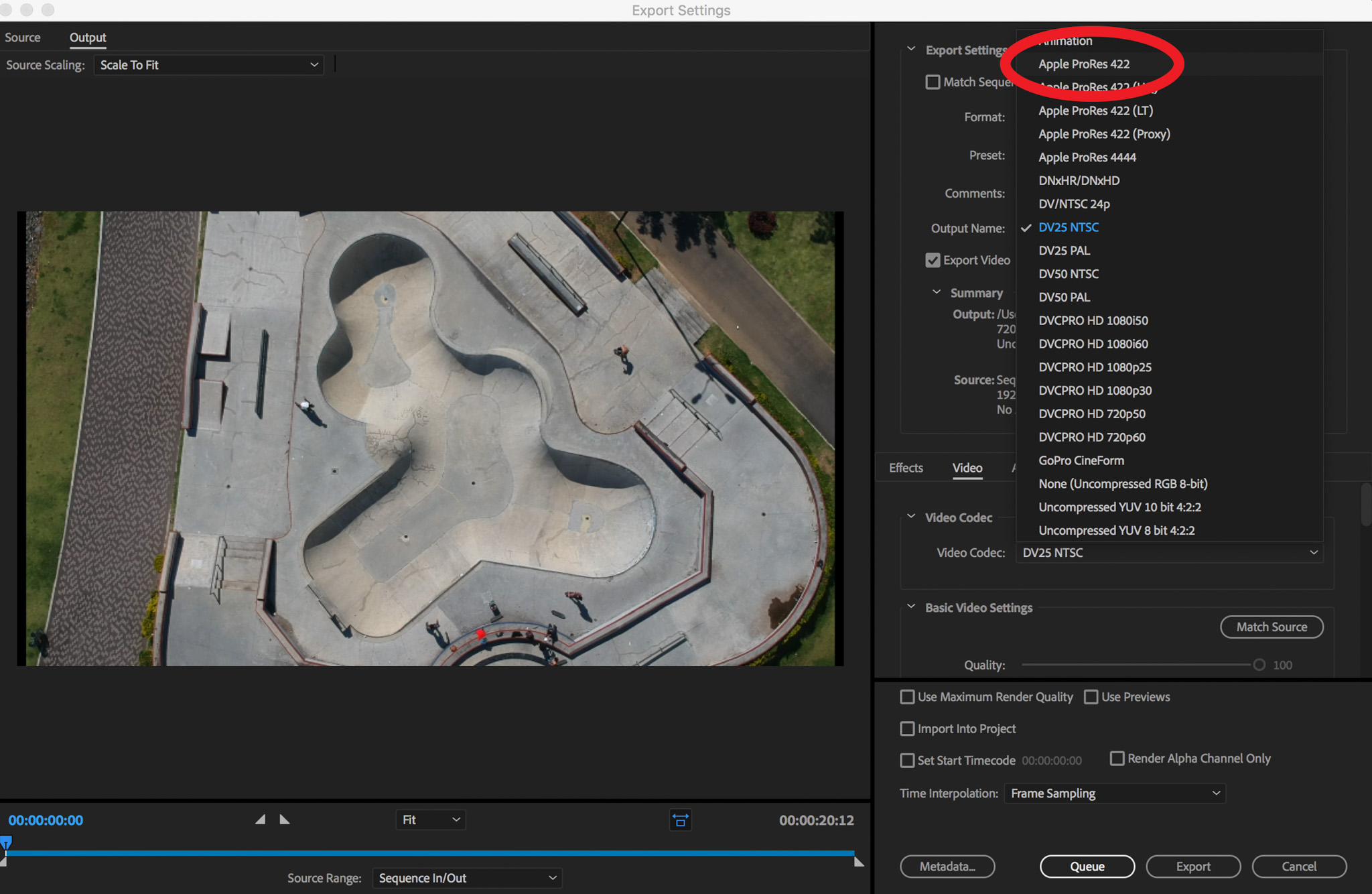1372x894 pixels.
Task: Switch to the Output tab
Action: [88, 38]
